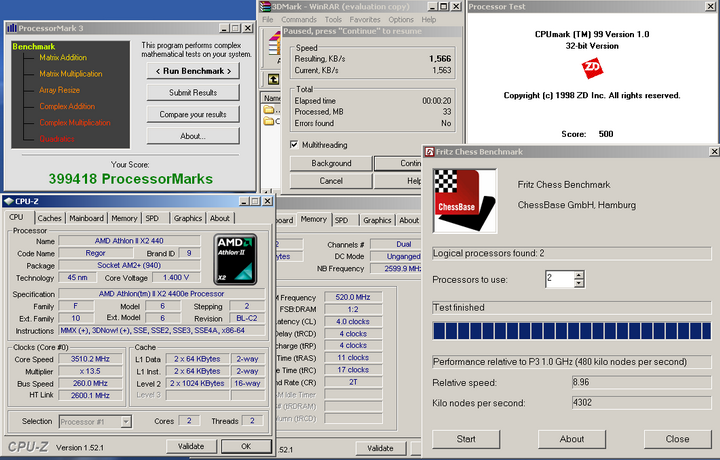
Task: Click the Benchmark root tree node
Action: point(34,46)
